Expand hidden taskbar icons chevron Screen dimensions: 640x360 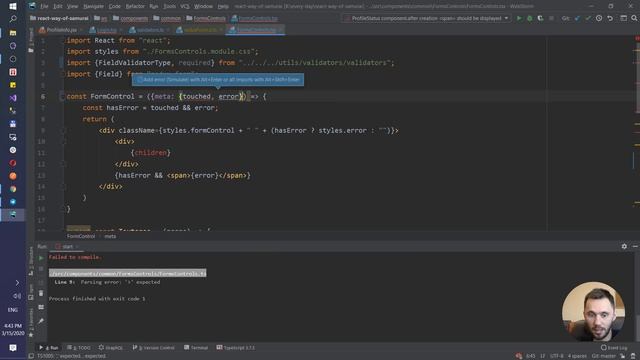[17, 282]
